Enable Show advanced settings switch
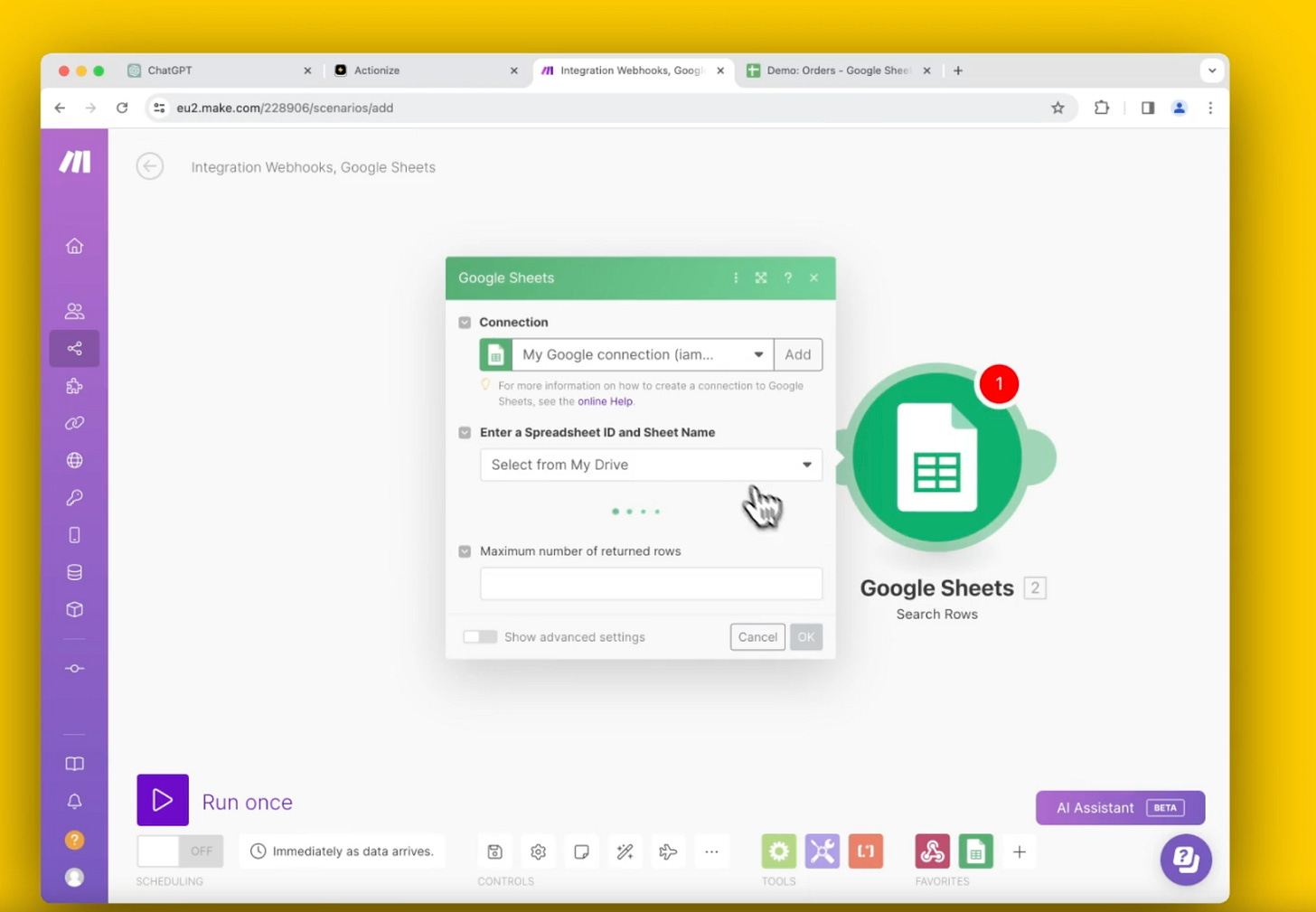Viewport: 1316px width, 912px height. pyautogui.click(x=480, y=637)
